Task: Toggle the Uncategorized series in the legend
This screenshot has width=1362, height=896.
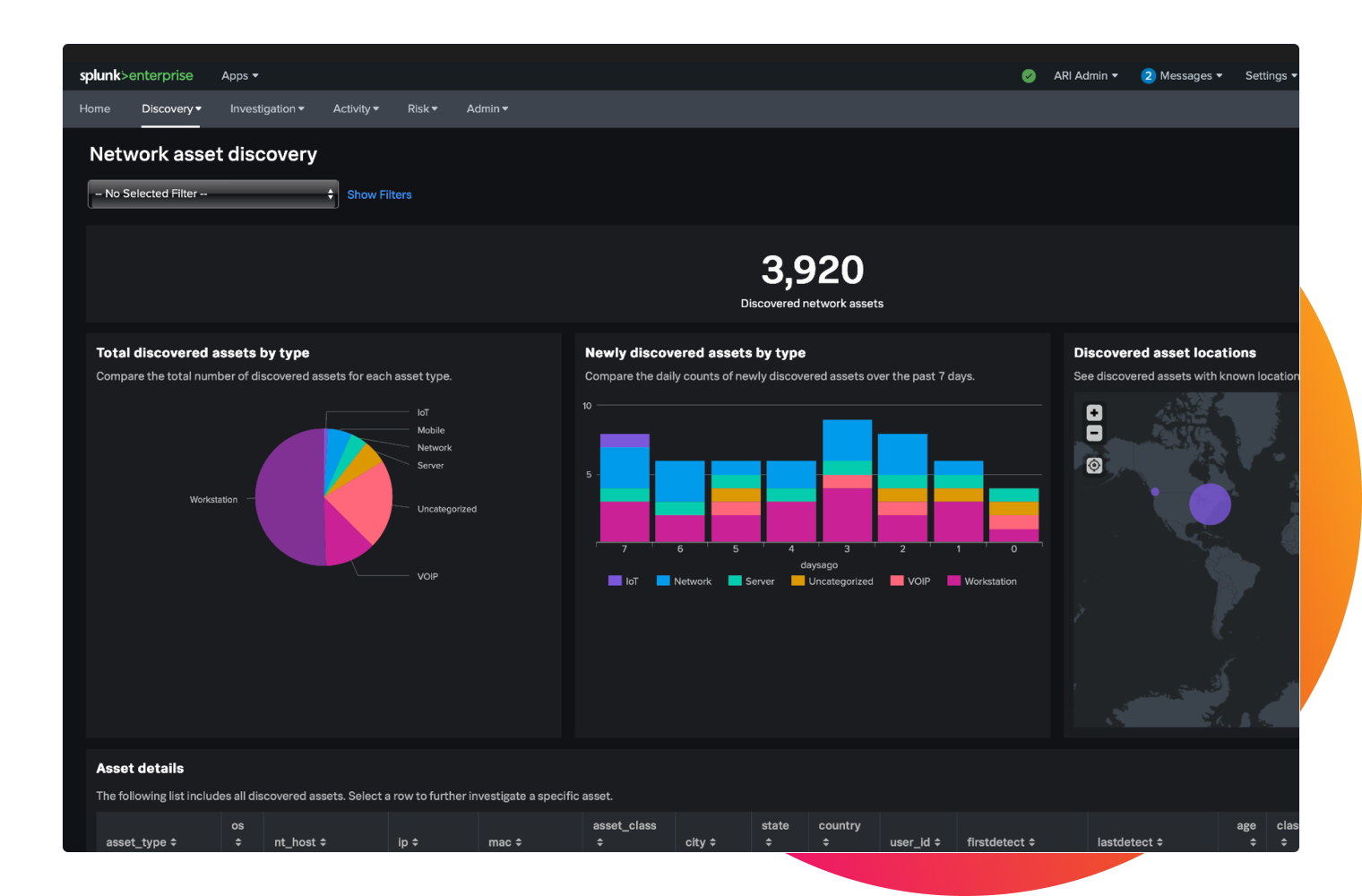Action: 832,581
